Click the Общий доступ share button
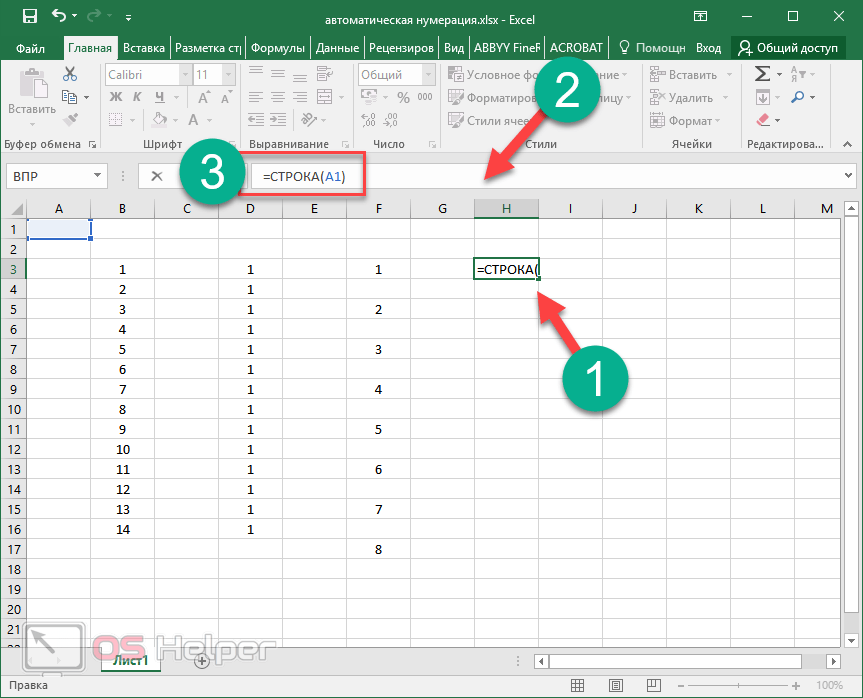Screen dimensions: 863x698 pyautogui.click(x=788, y=48)
